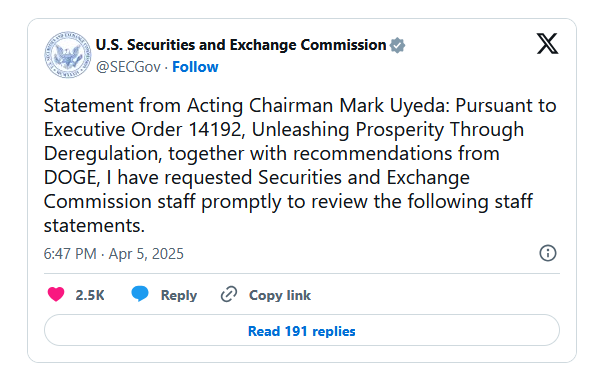The image size is (600, 380).
Task: Open the U.S. Securities and Exchange Commission profile name
Action: tap(241, 45)
